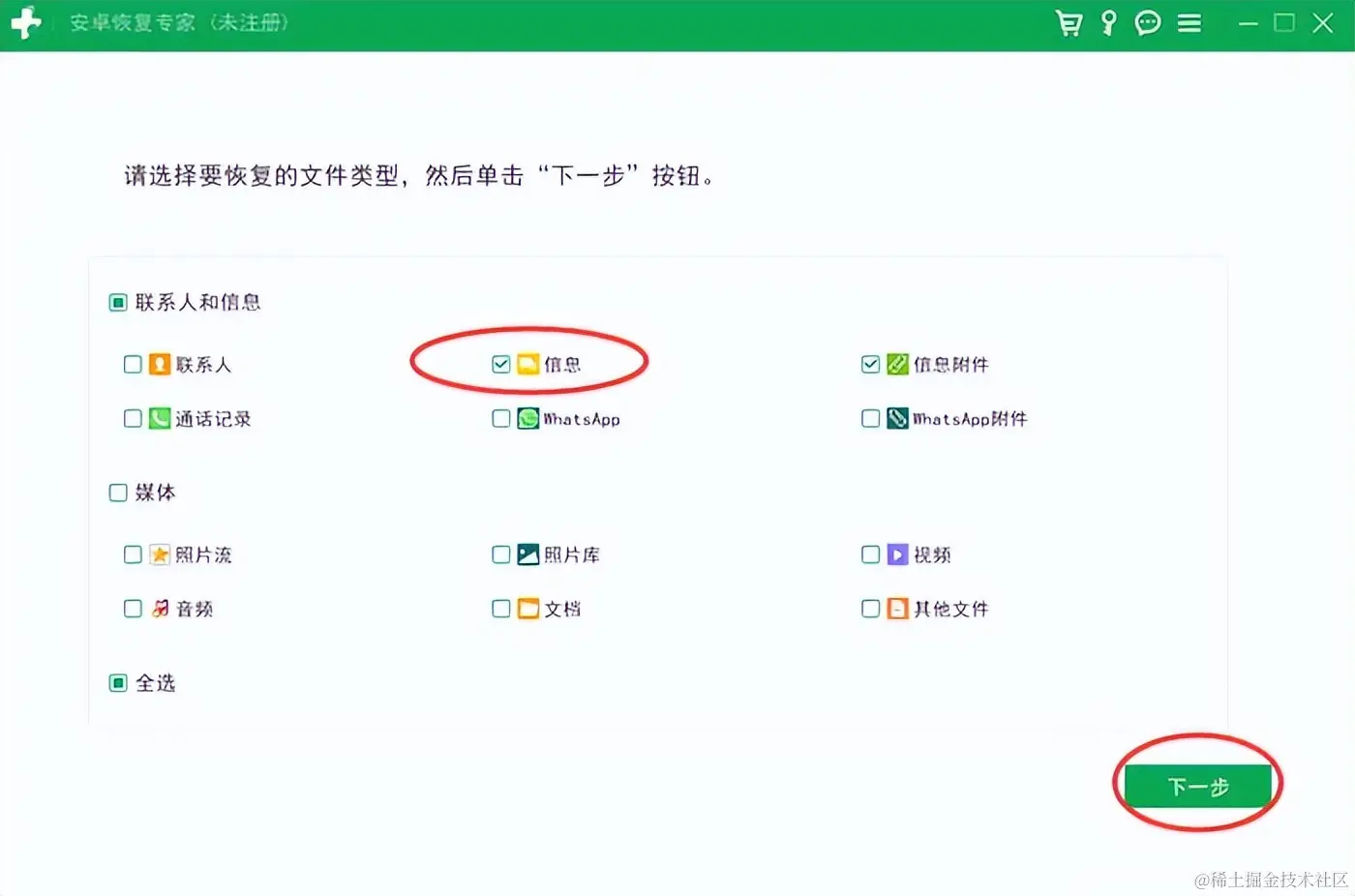Click the 联系人和信息 label text

coord(197,303)
